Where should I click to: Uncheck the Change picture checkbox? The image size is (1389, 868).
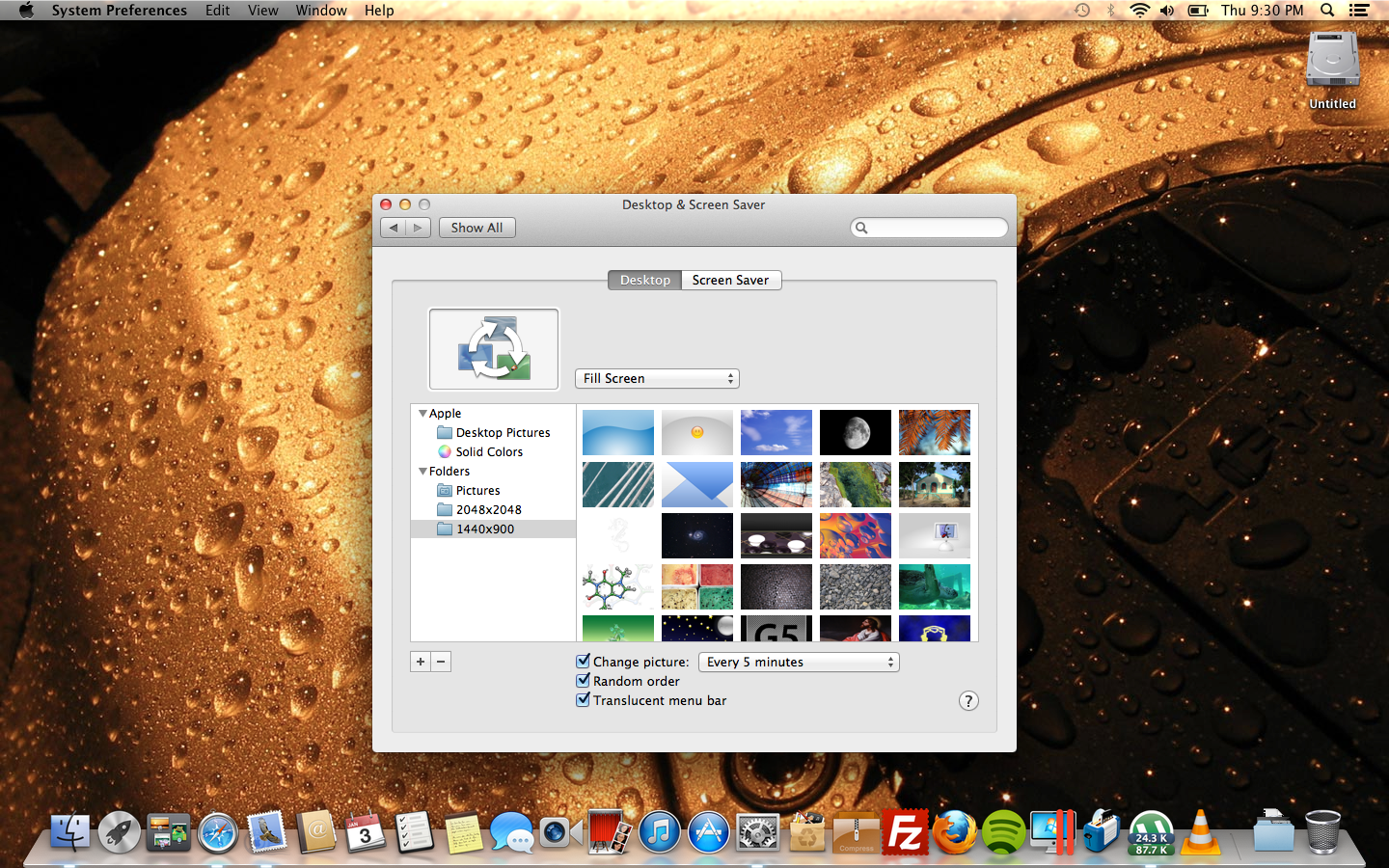[x=583, y=661]
